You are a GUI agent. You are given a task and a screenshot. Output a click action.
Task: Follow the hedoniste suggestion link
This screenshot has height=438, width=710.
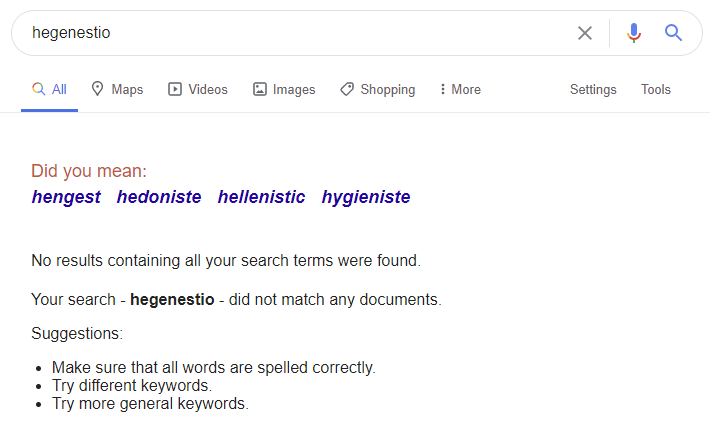(x=159, y=197)
